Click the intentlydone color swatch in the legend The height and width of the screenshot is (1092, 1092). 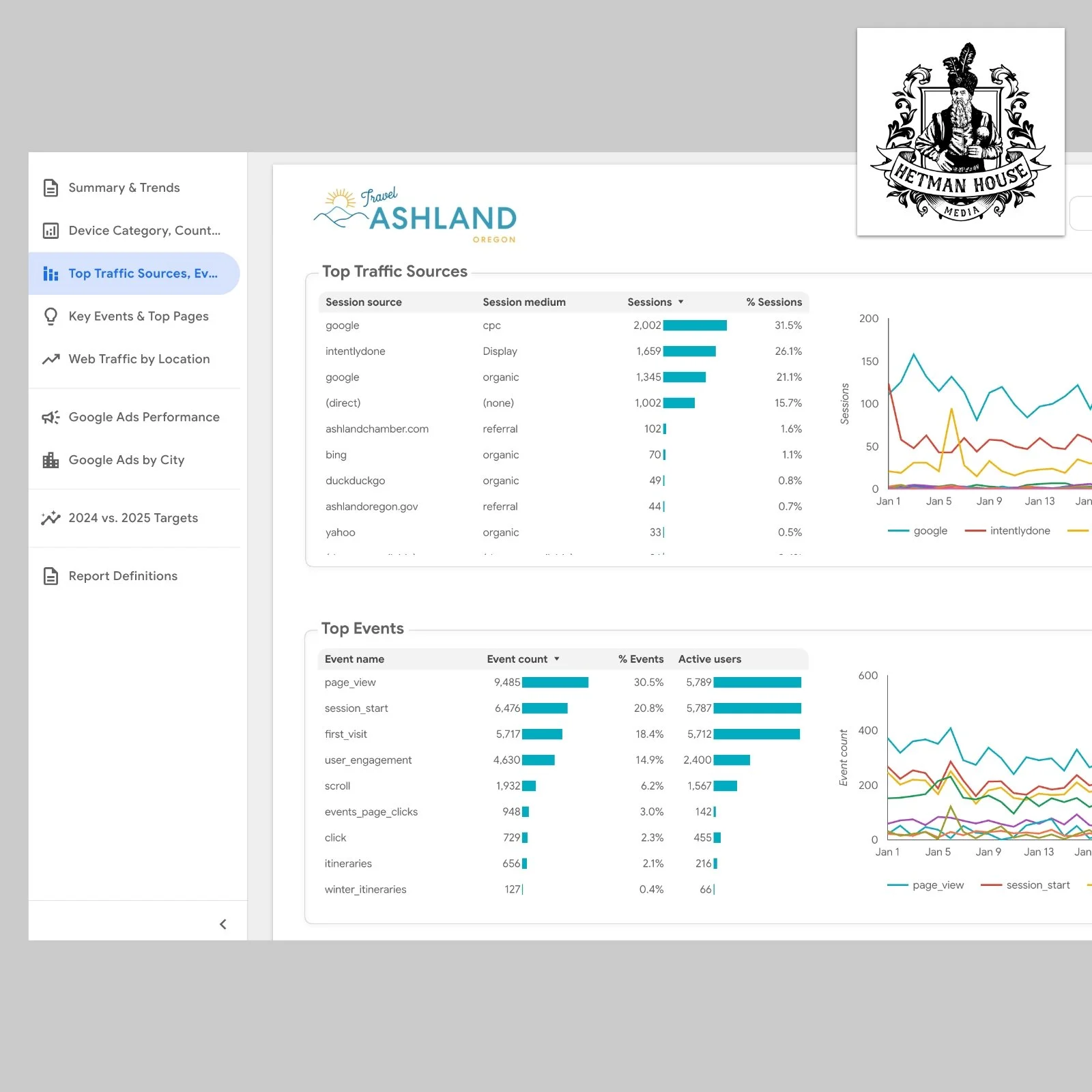[x=975, y=530]
